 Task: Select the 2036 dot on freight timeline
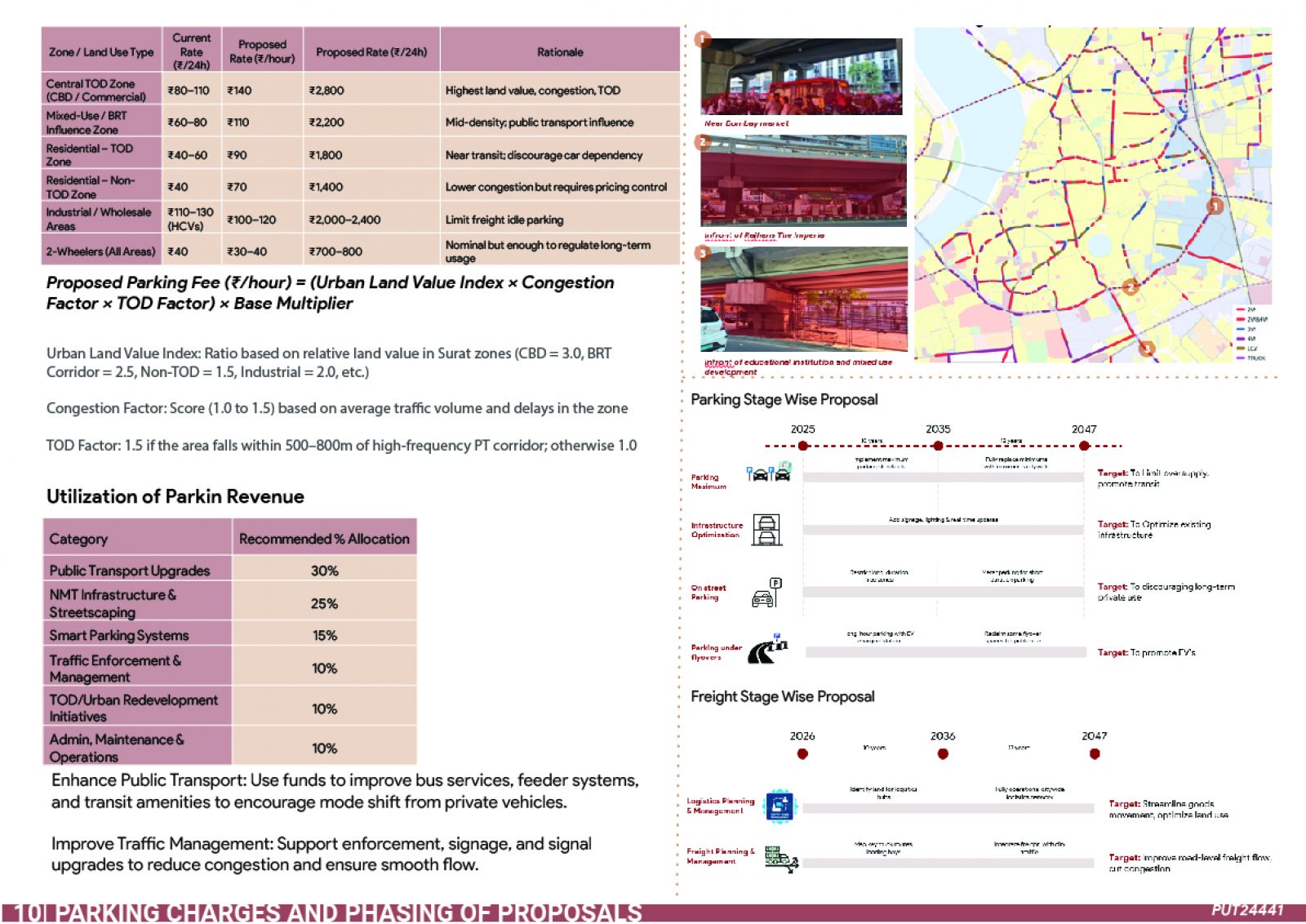(x=943, y=754)
